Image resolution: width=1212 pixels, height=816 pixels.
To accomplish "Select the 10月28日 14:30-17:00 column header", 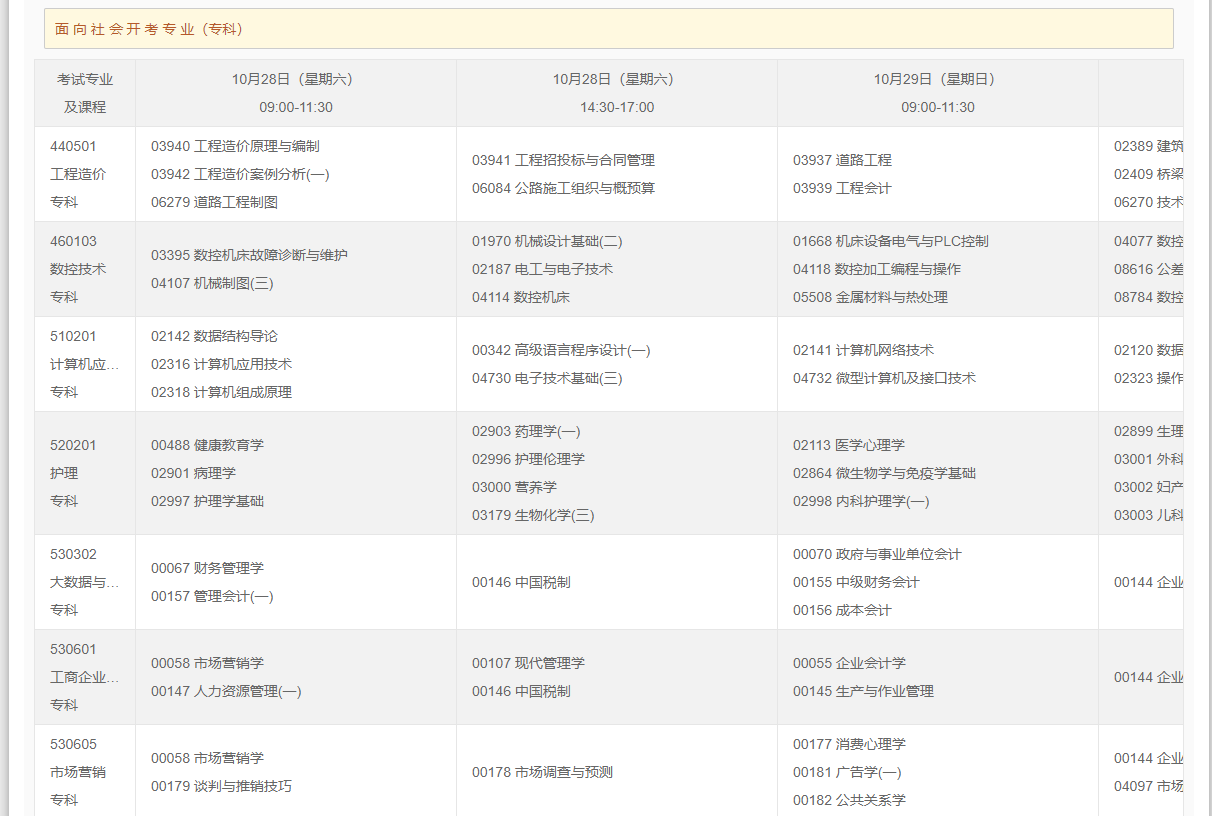I will 617,93.
